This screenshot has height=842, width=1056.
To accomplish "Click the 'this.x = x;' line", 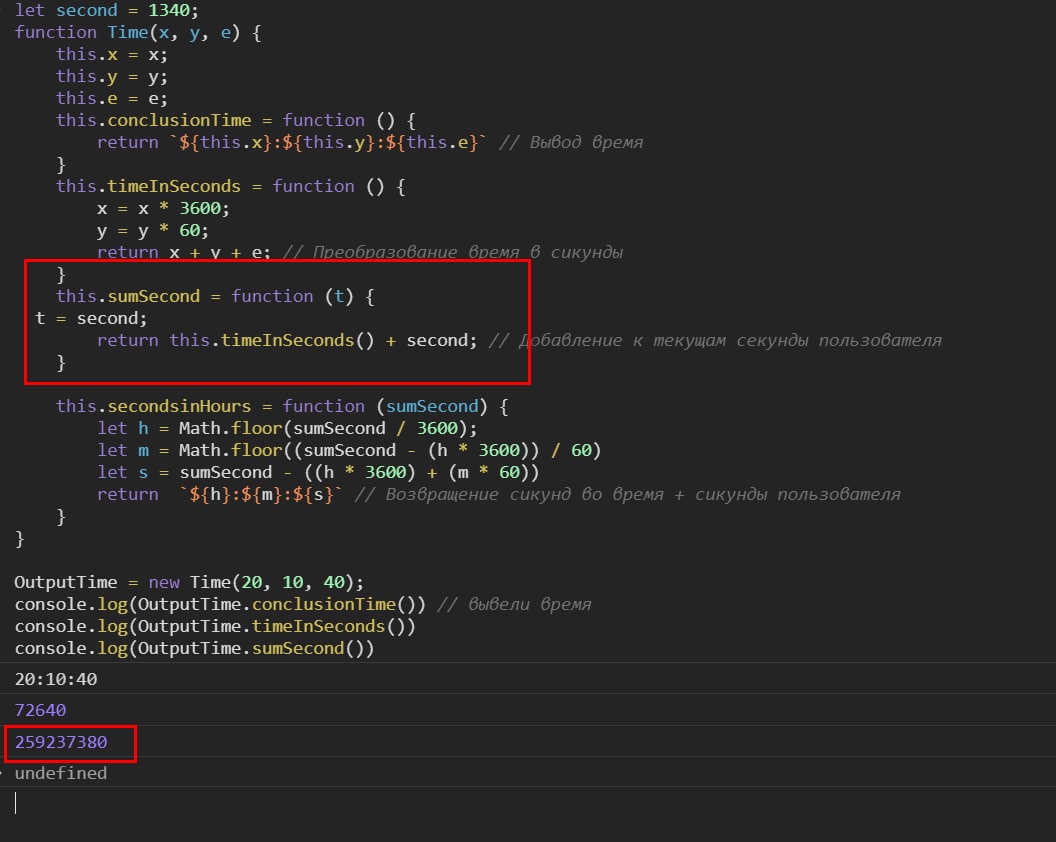I will pos(112,55).
